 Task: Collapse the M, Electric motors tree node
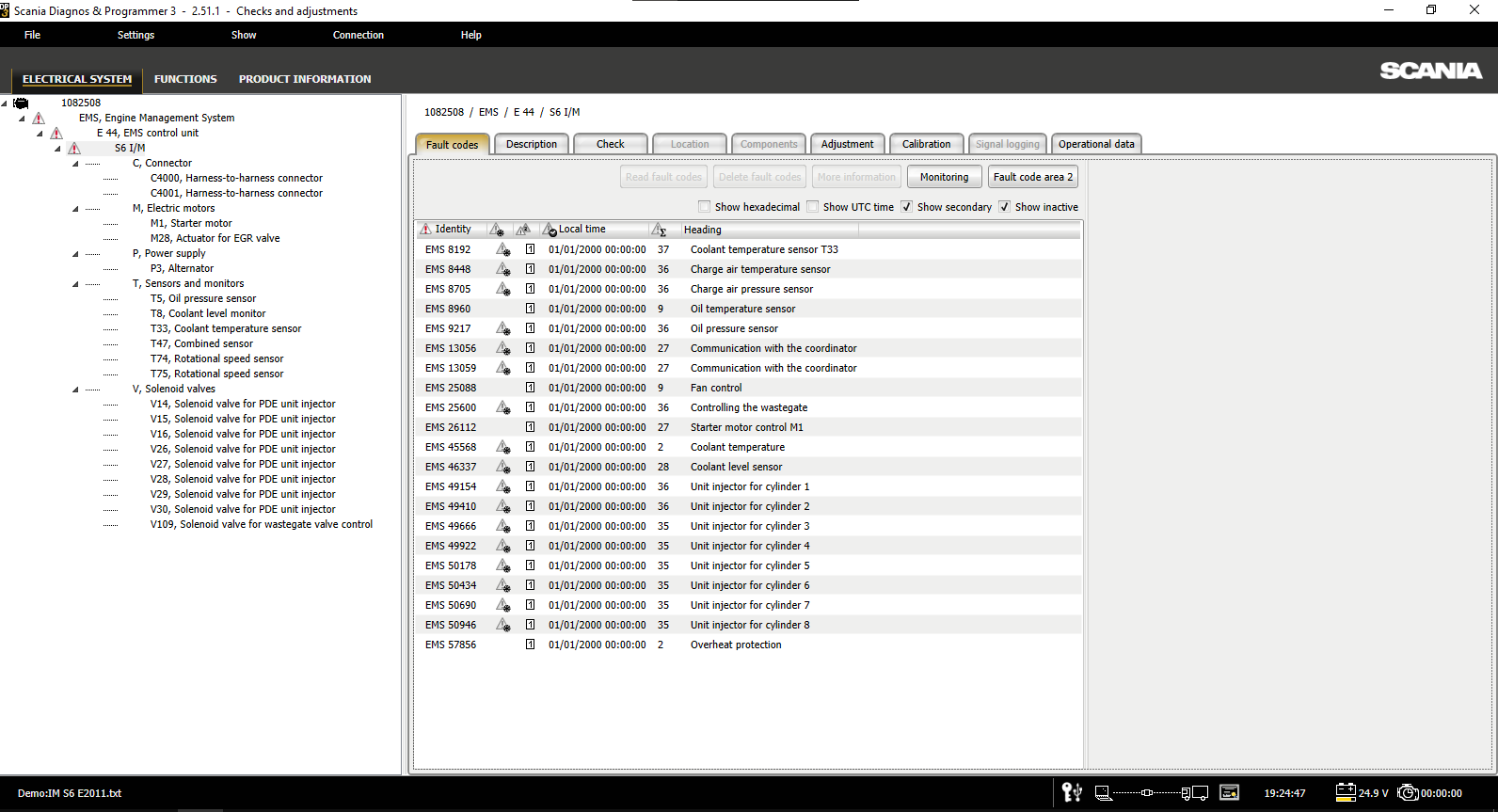pyautogui.click(x=75, y=208)
